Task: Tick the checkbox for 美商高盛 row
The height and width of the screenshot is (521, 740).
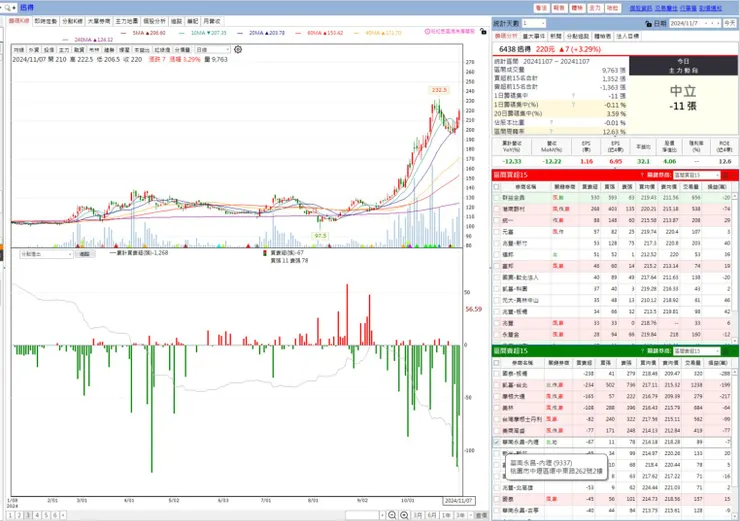Action: click(496, 431)
